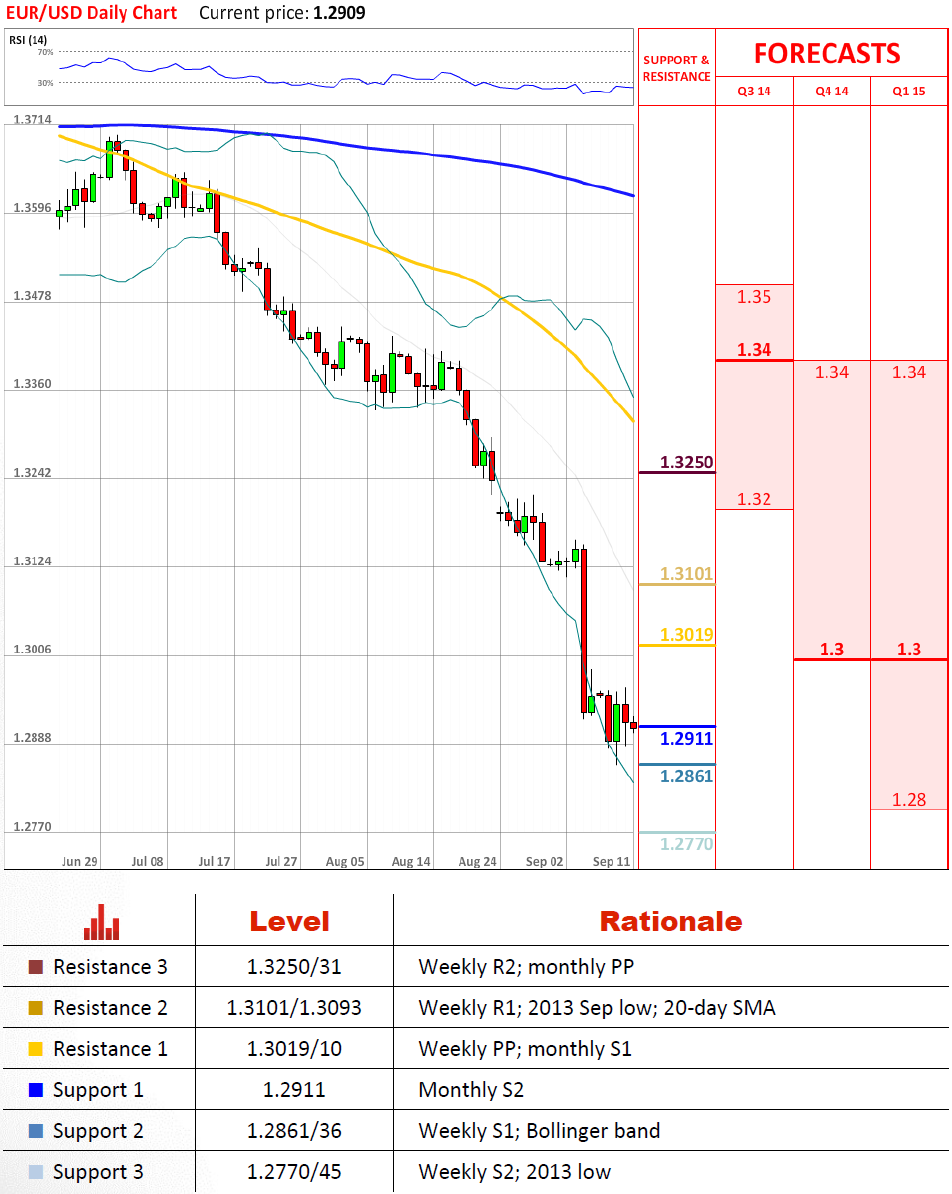Click the 'RSI (14)' indicator label
Image resolution: width=952 pixels, height=1194 pixels.
[x=28, y=40]
